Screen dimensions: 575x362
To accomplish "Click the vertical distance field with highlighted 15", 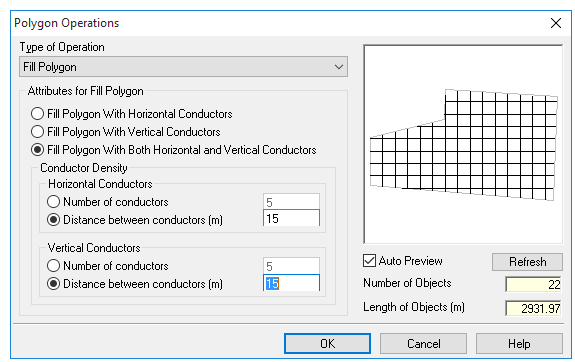I will [291, 283].
